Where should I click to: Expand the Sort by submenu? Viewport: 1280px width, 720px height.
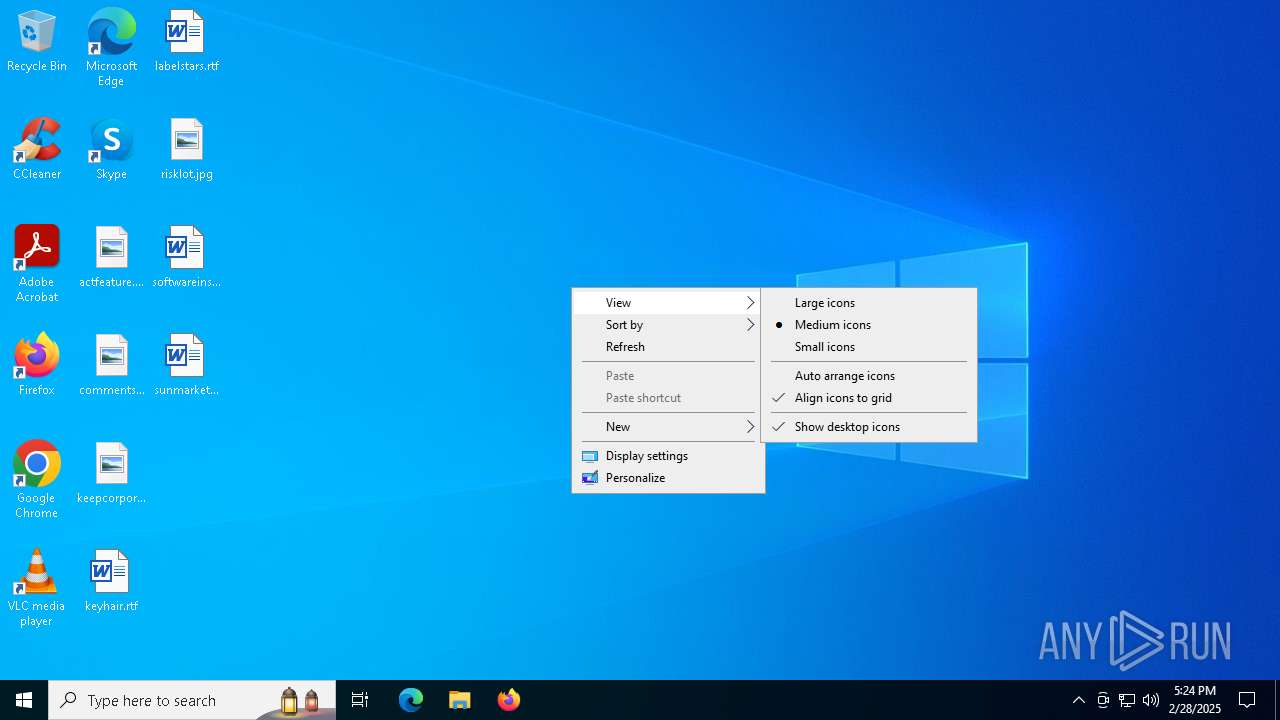668,325
